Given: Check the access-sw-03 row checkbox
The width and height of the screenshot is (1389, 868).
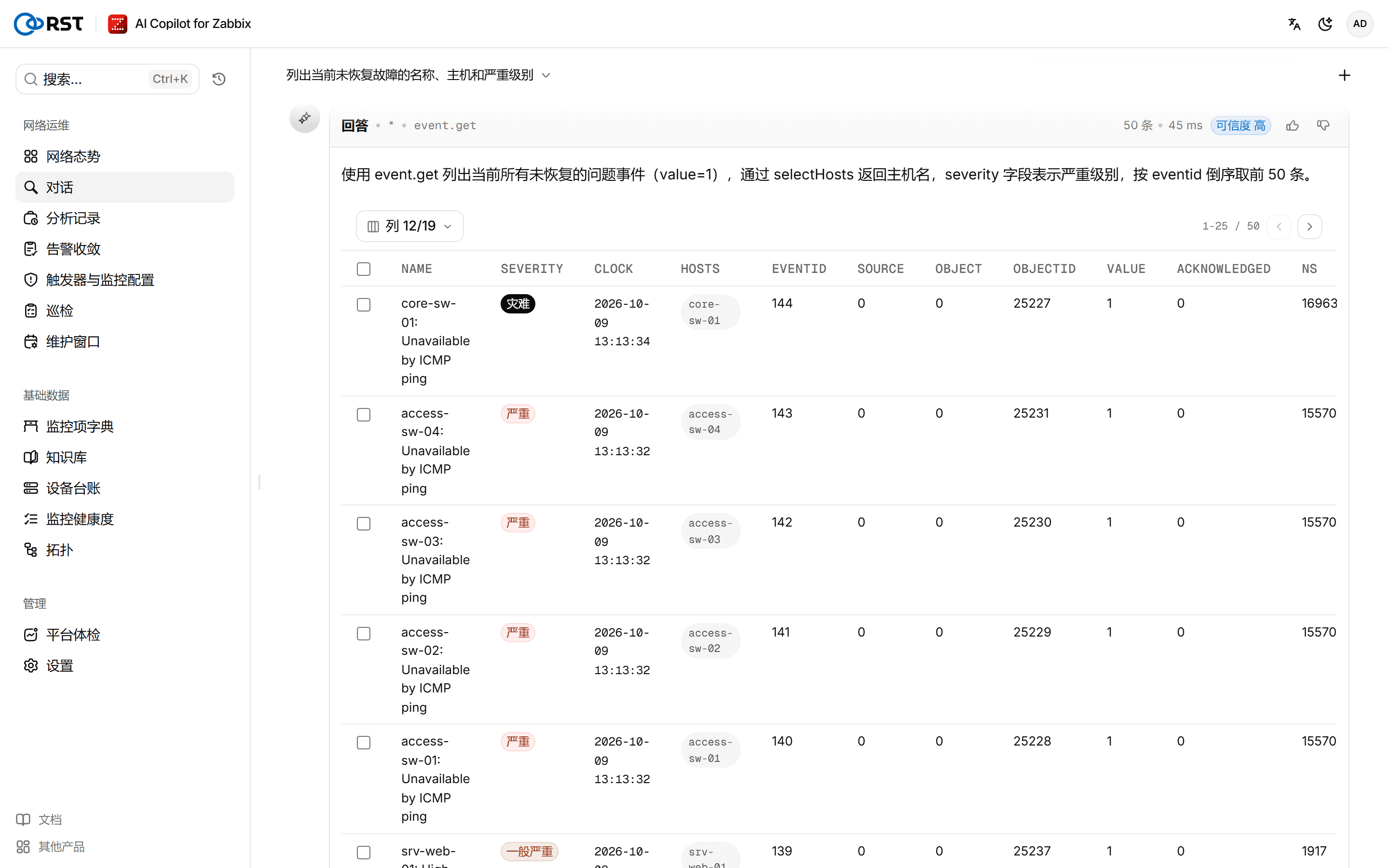Looking at the screenshot, I should pyautogui.click(x=363, y=524).
